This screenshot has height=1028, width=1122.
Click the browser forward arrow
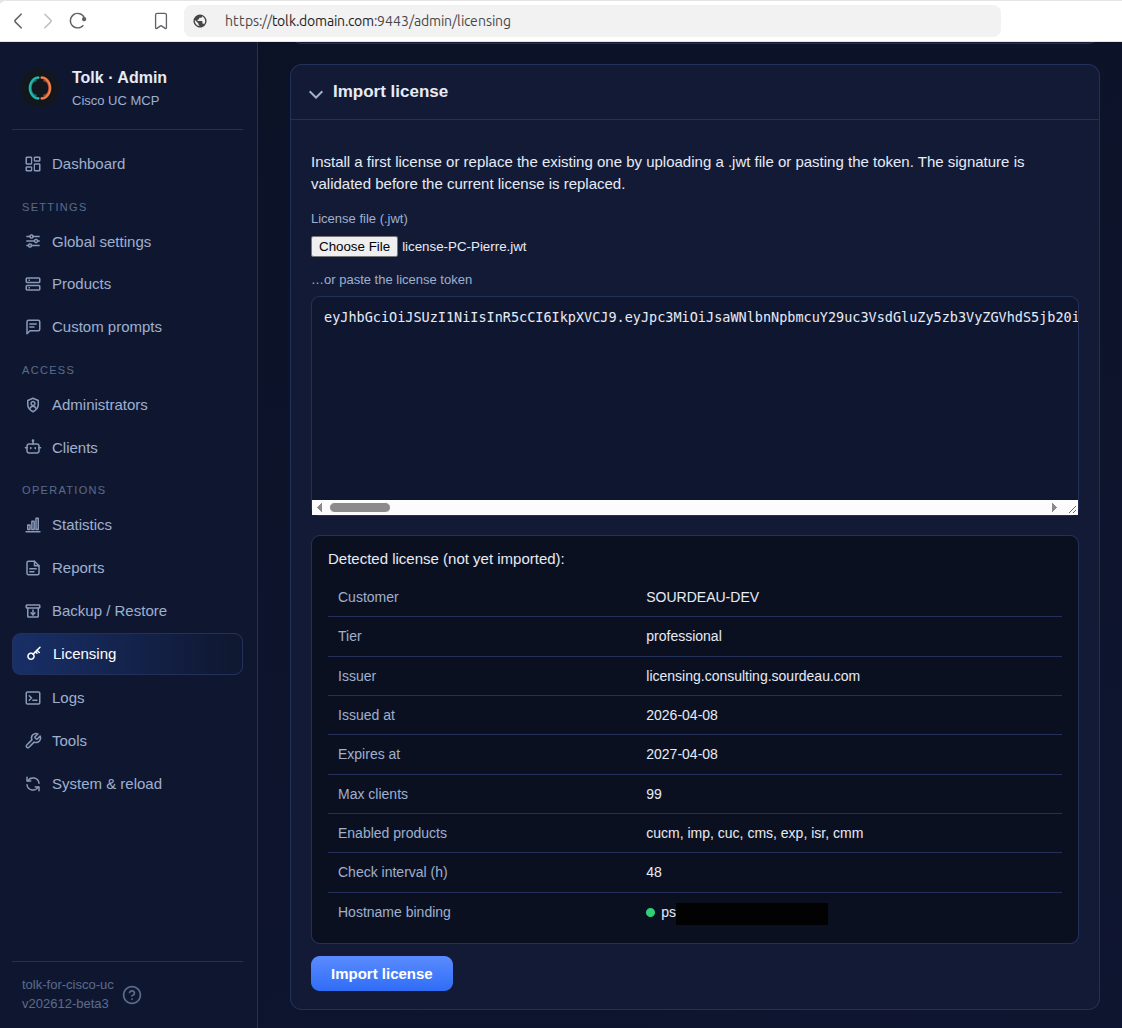point(47,21)
